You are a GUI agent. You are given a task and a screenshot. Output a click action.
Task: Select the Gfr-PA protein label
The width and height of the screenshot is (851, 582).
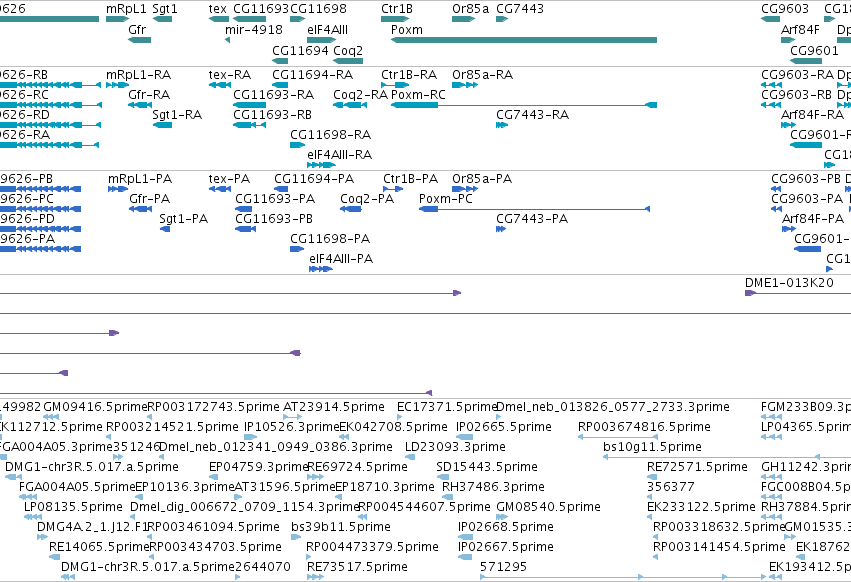coord(150,199)
